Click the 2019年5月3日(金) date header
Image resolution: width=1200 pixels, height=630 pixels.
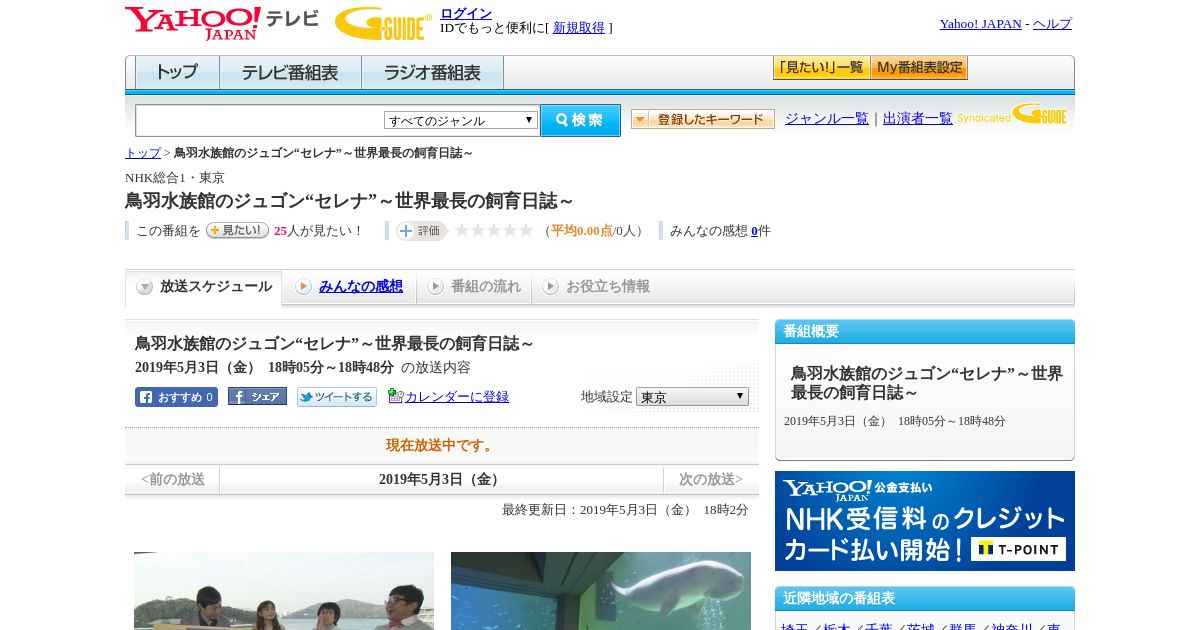click(x=441, y=480)
